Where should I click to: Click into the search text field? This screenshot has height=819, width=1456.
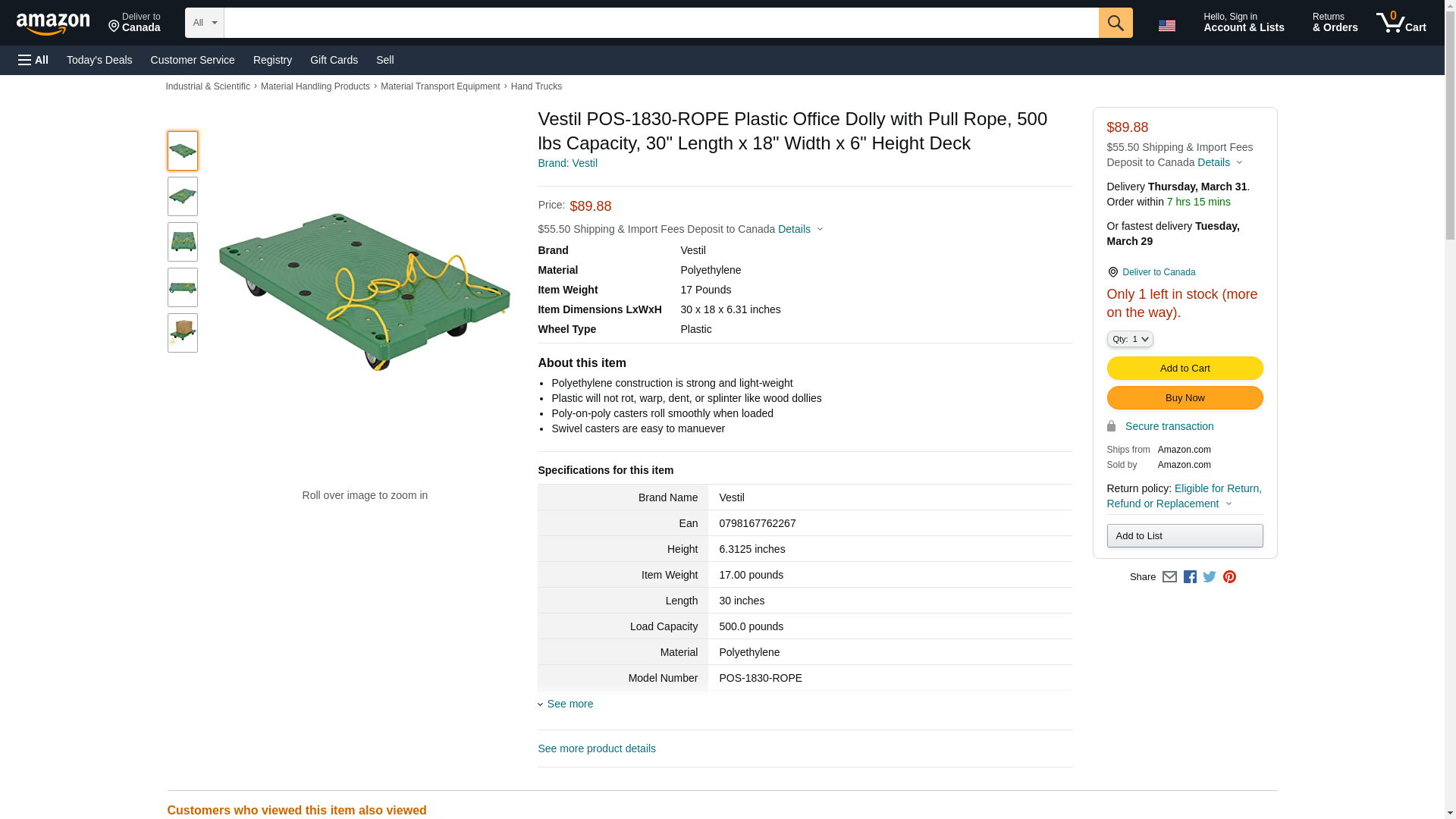[x=660, y=23]
